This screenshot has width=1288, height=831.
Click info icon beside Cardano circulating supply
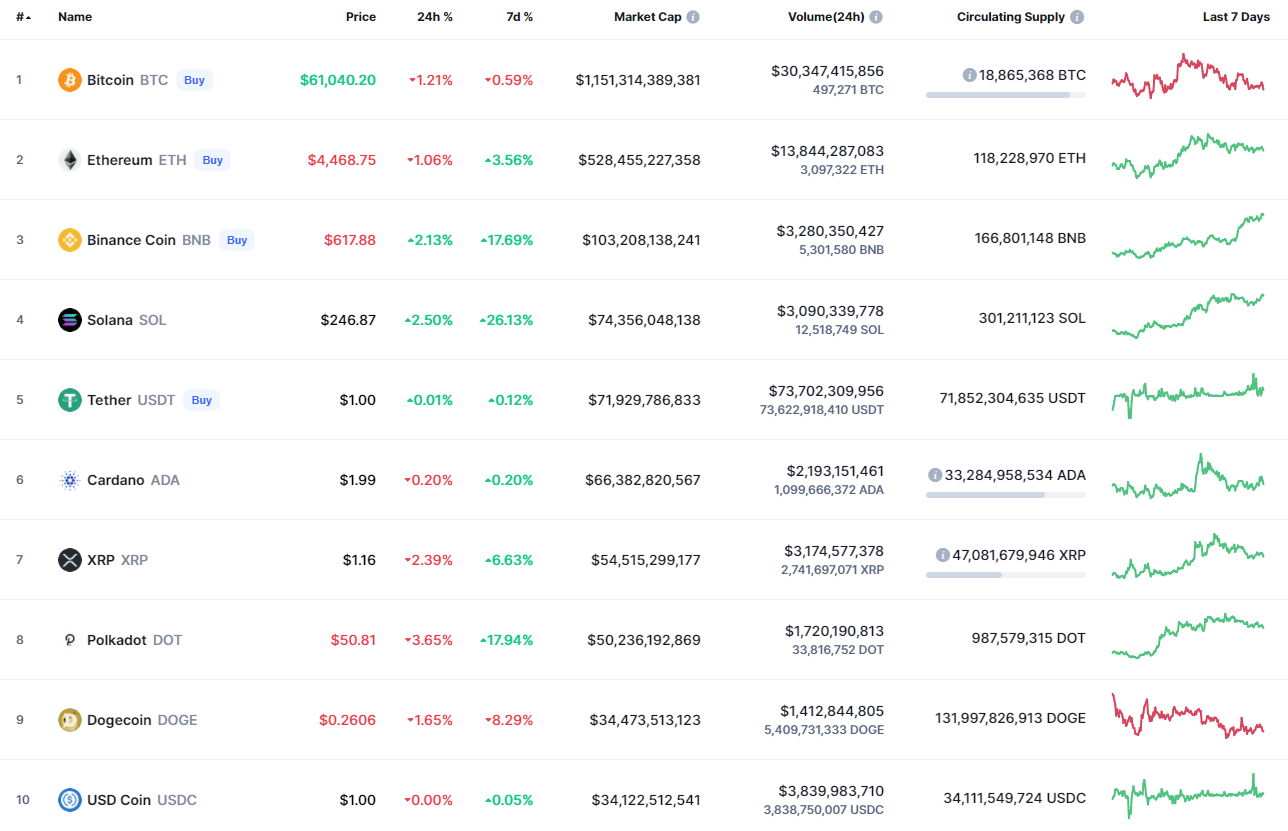pos(935,475)
